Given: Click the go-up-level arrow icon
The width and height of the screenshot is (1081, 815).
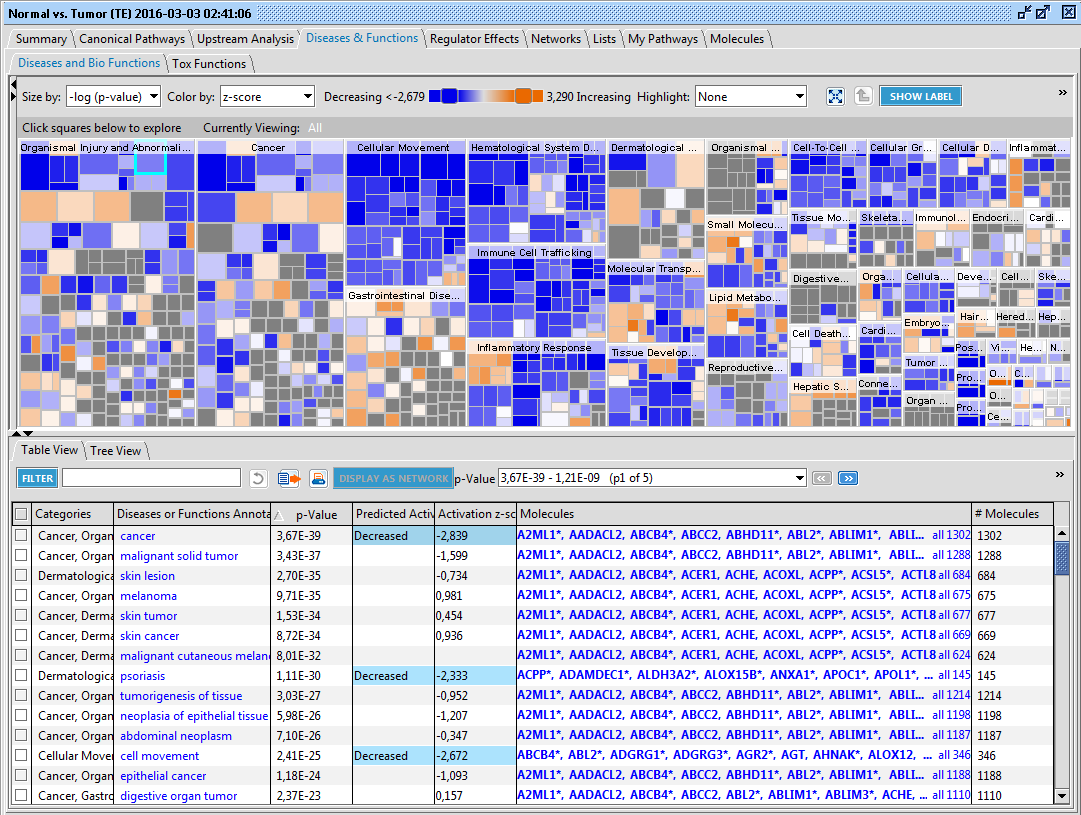Looking at the screenshot, I should [863, 96].
